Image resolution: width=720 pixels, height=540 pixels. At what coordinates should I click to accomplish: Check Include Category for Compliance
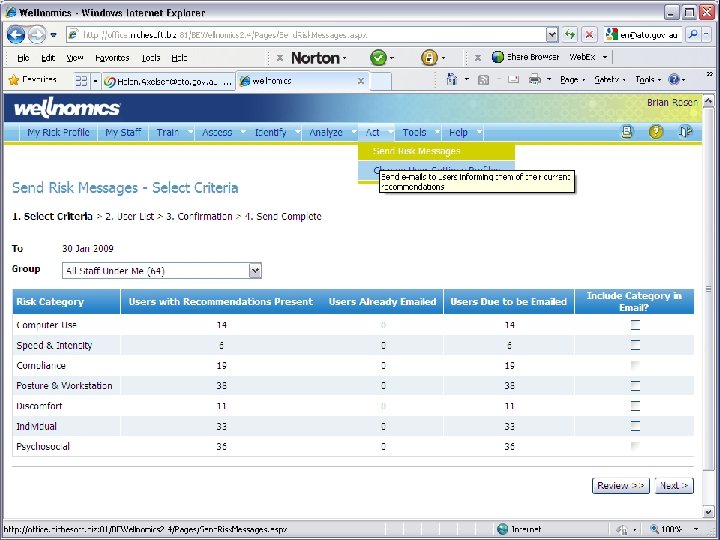click(x=635, y=366)
